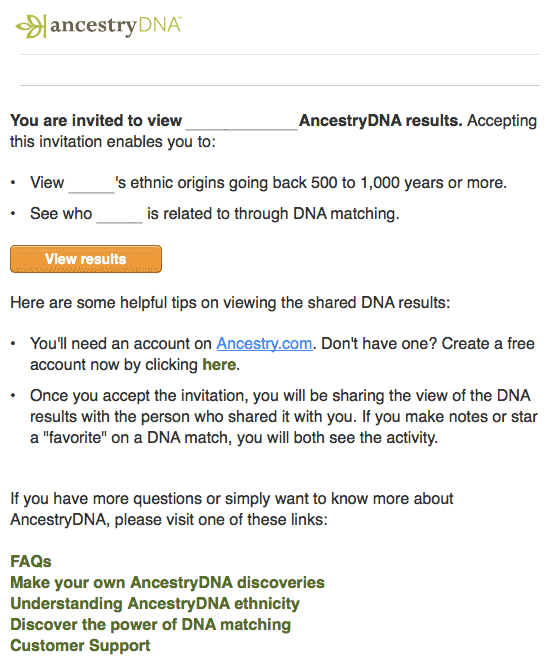Image resolution: width=559 pixels, height=662 pixels.
Task: Click the "is related to through DNA matching" text
Action: point(273,214)
